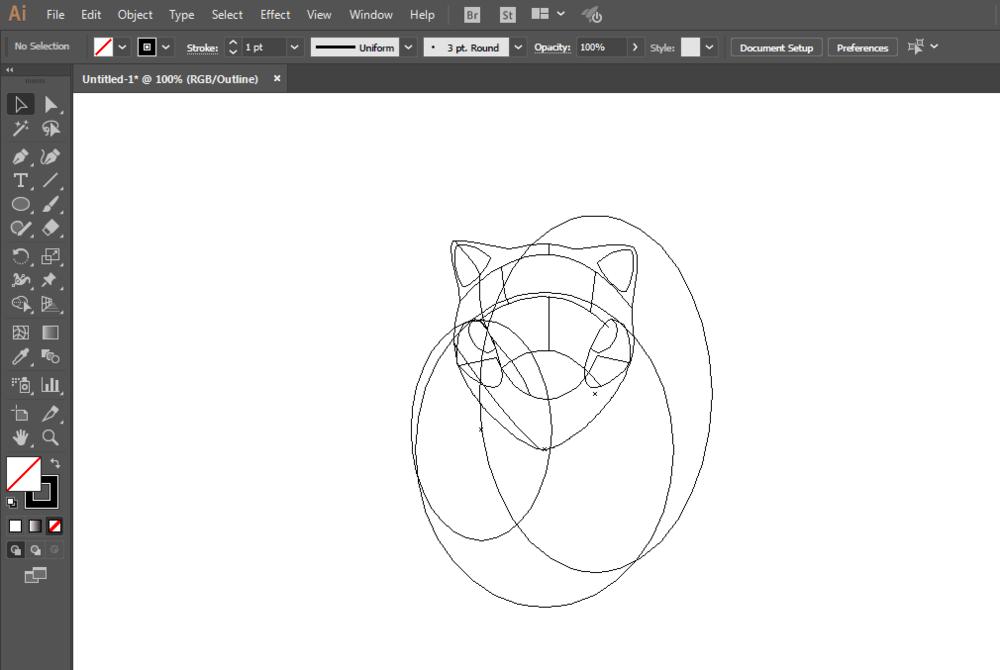Screen dimensions: 1000x670
Task: Choose the Magic Wand tool
Action: point(20,129)
